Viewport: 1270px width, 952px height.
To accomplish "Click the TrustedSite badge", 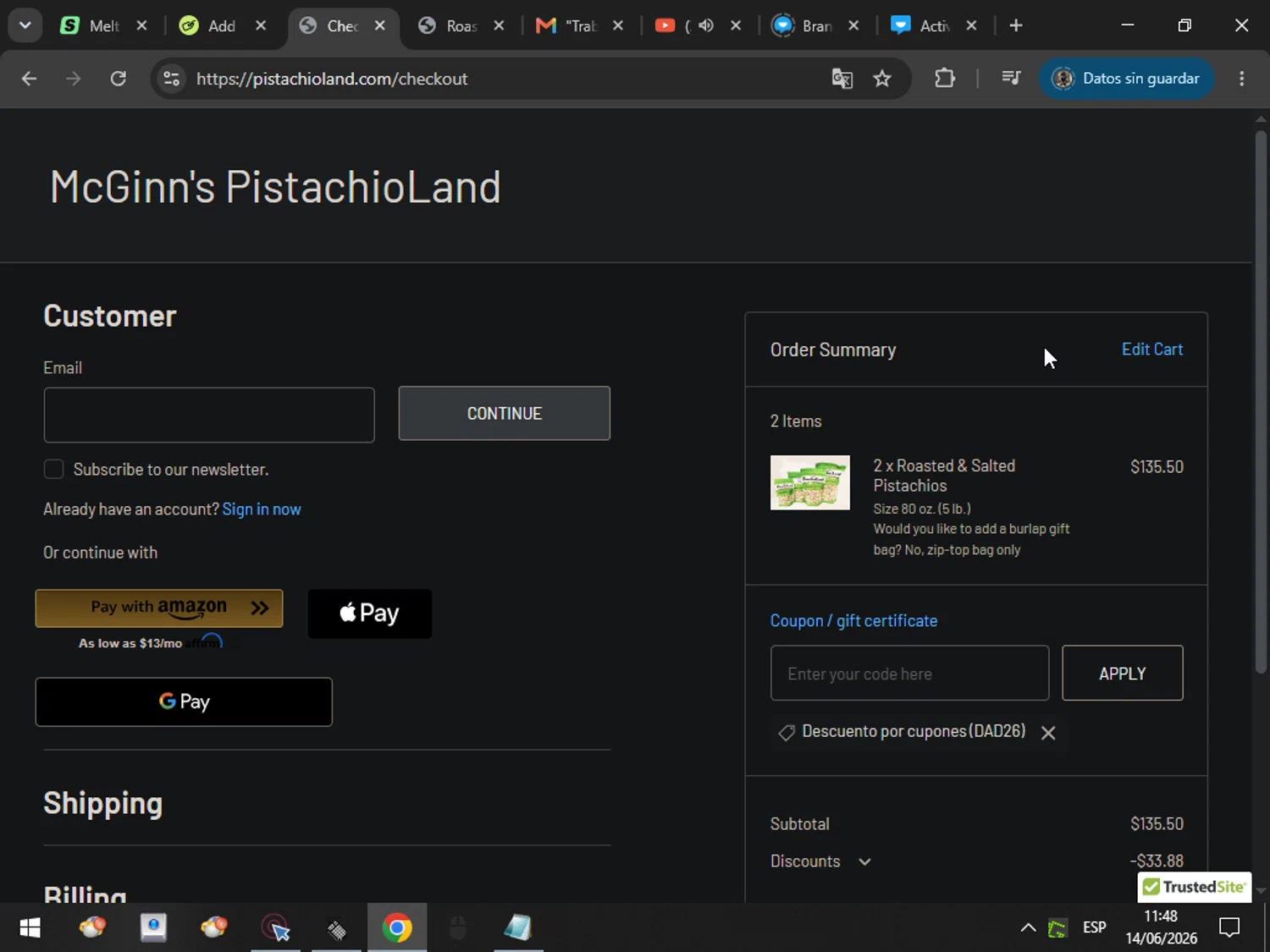I will (x=1195, y=887).
